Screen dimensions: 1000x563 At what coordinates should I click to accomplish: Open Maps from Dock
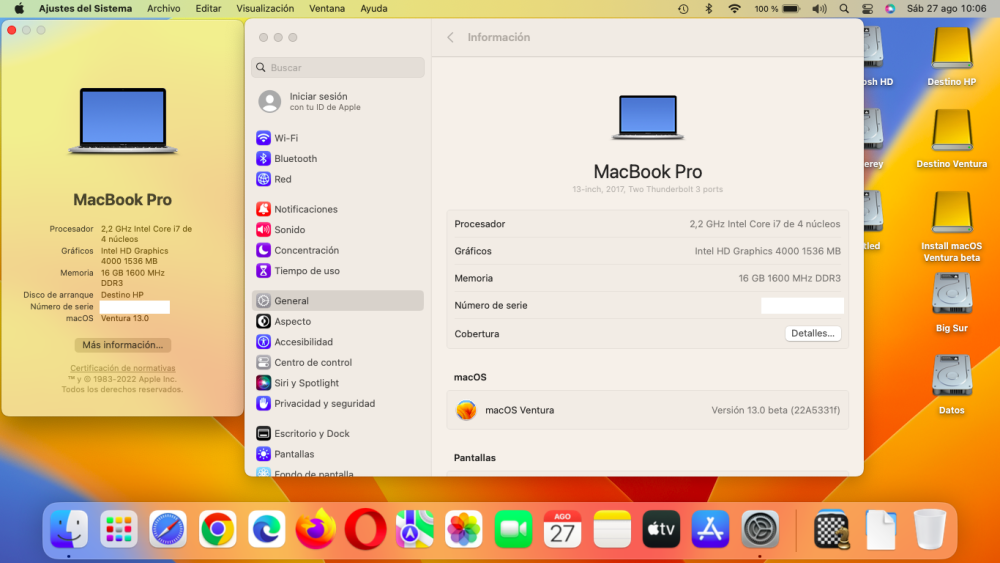(415, 529)
